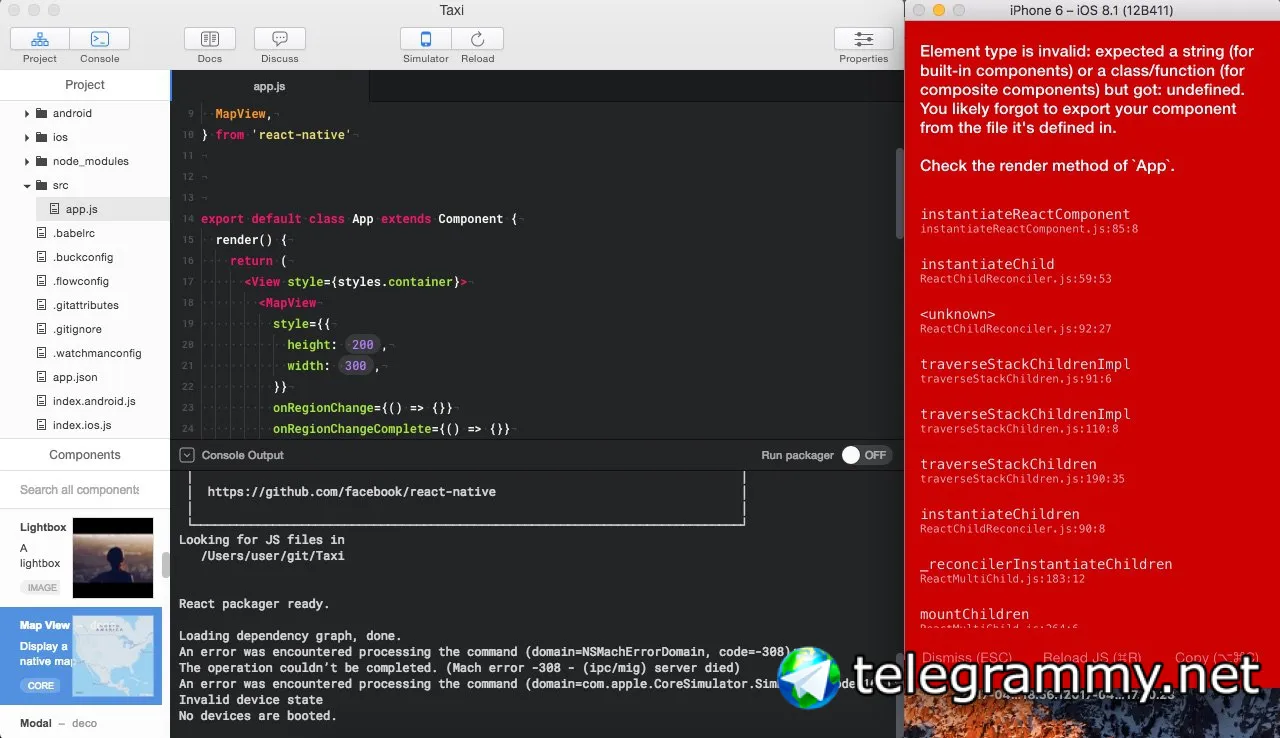Image resolution: width=1280 pixels, height=738 pixels.
Task: Click the .gitignore file icon
Action: [x=42, y=329]
